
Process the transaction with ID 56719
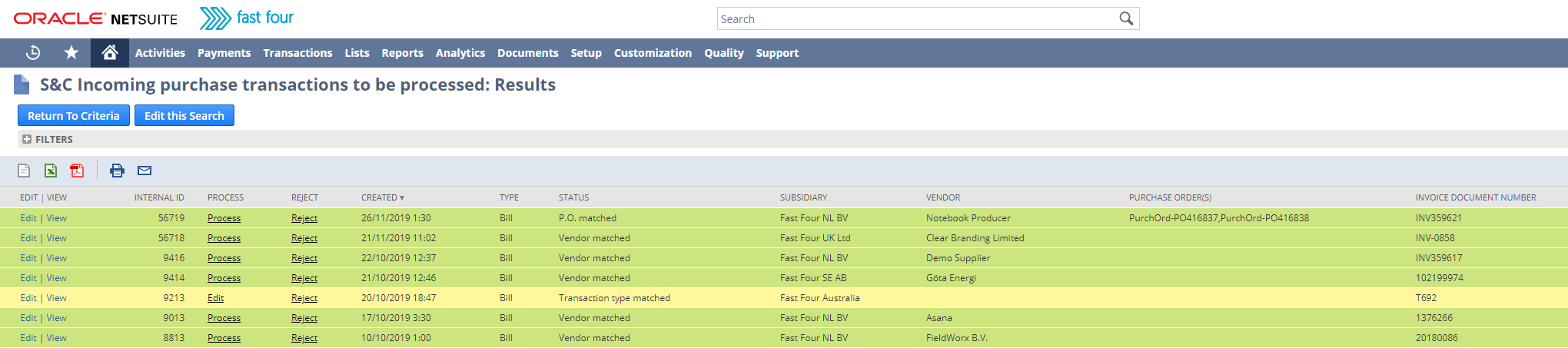point(224,218)
